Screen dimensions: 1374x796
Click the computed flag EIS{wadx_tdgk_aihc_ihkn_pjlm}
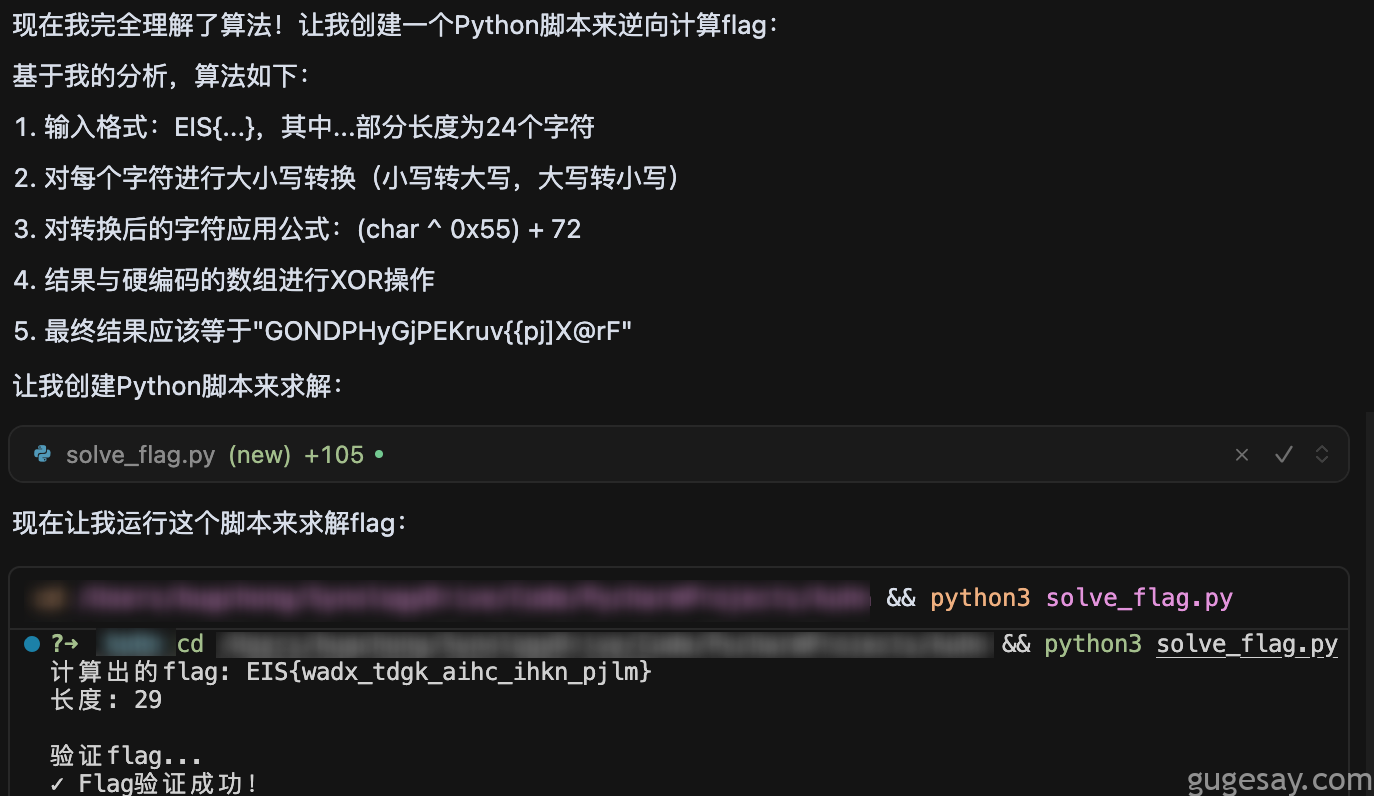pyautogui.click(x=449, y=672)
